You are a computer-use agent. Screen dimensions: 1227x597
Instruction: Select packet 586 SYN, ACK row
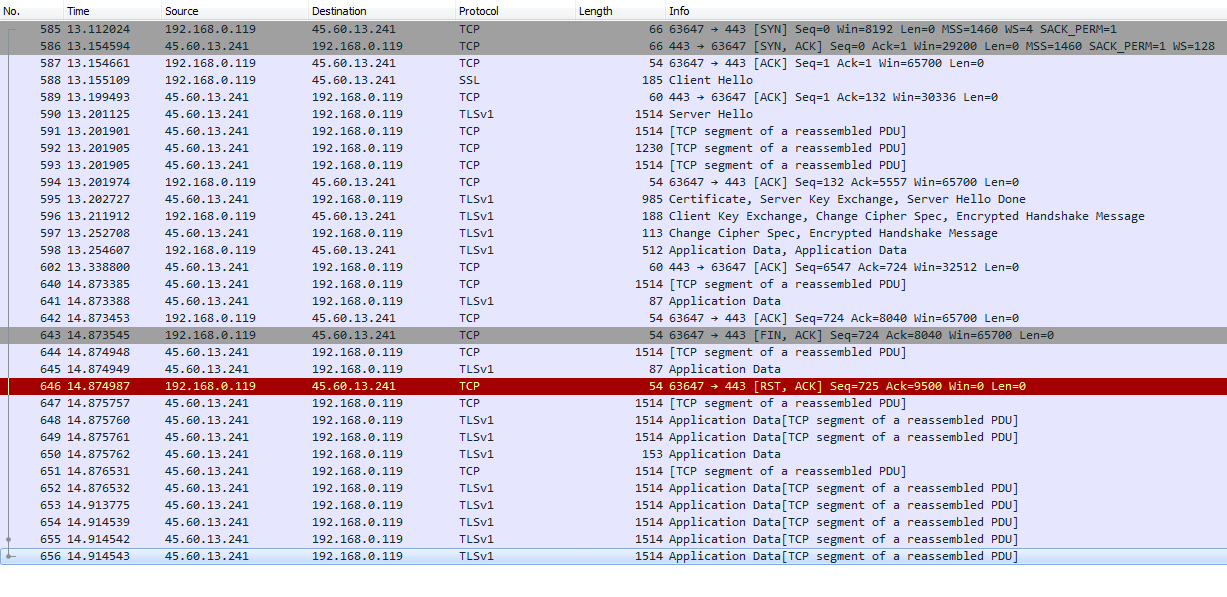point(613,46)
